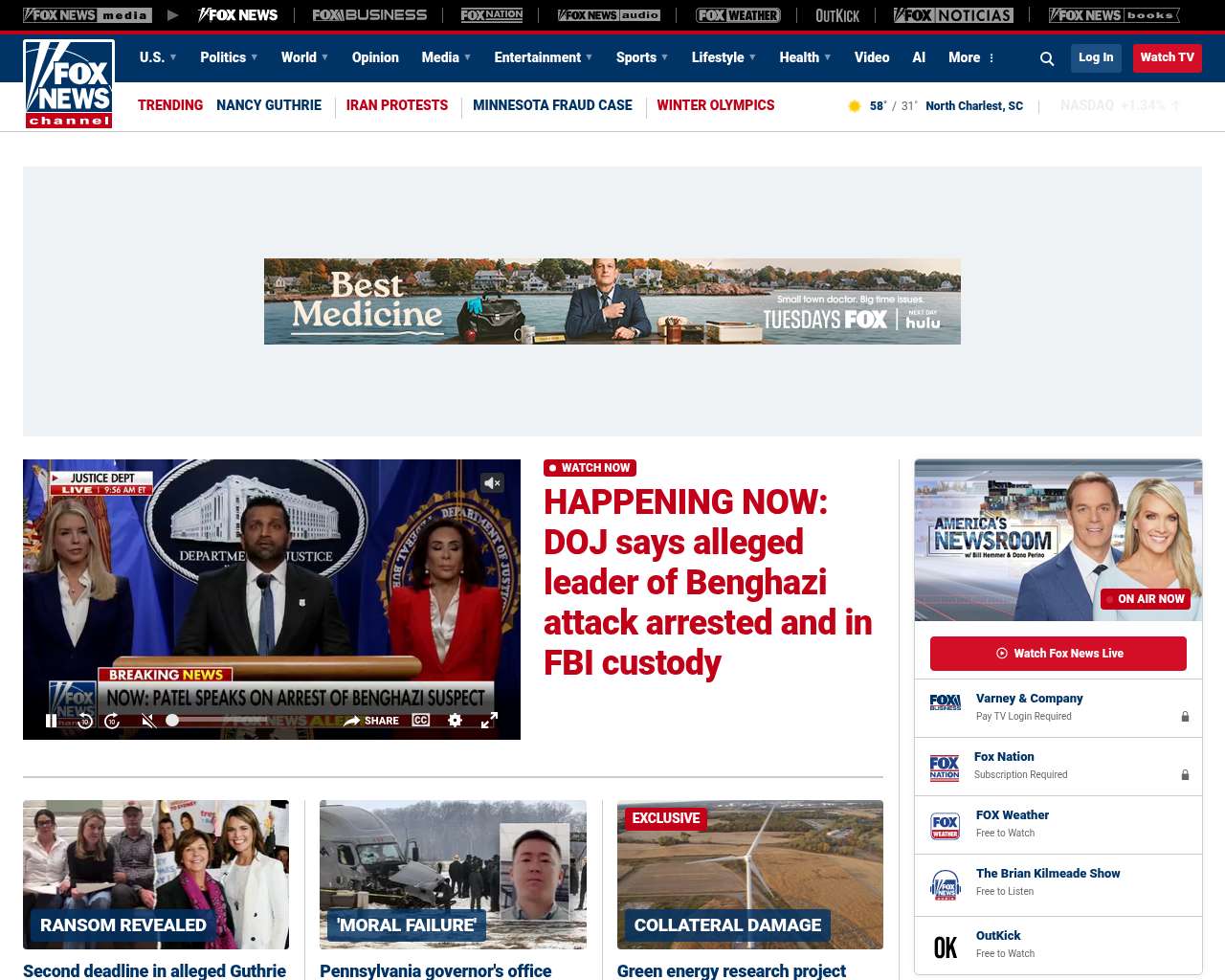Go to the Opinion section

click(375, 57)
